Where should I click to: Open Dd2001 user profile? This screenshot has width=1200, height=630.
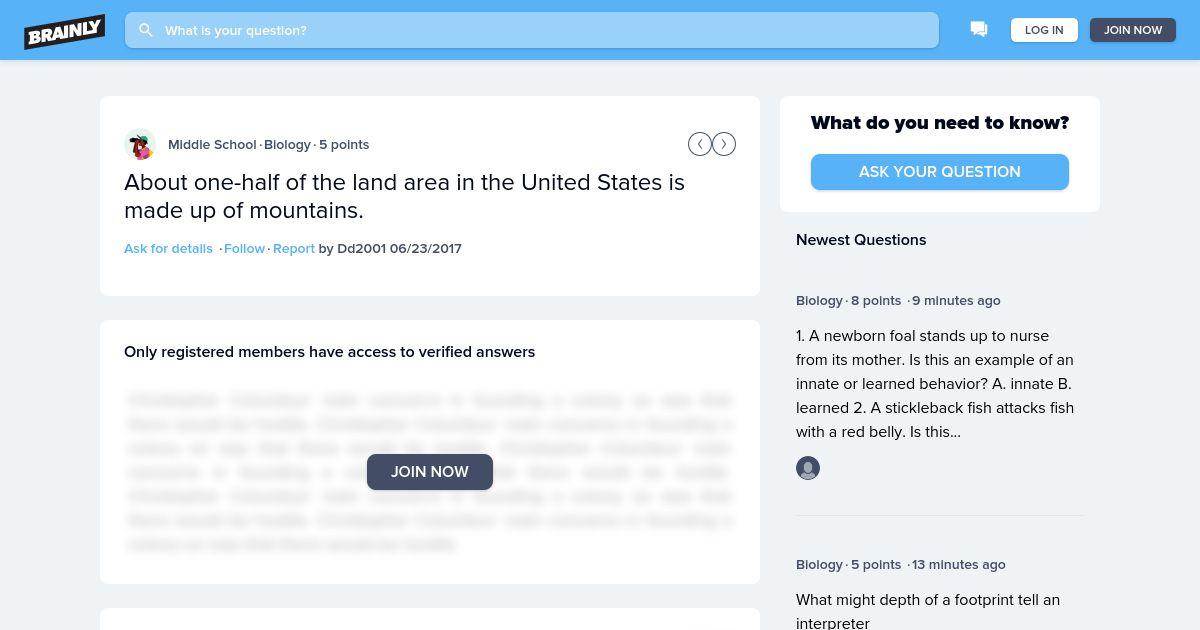(361, 248)
